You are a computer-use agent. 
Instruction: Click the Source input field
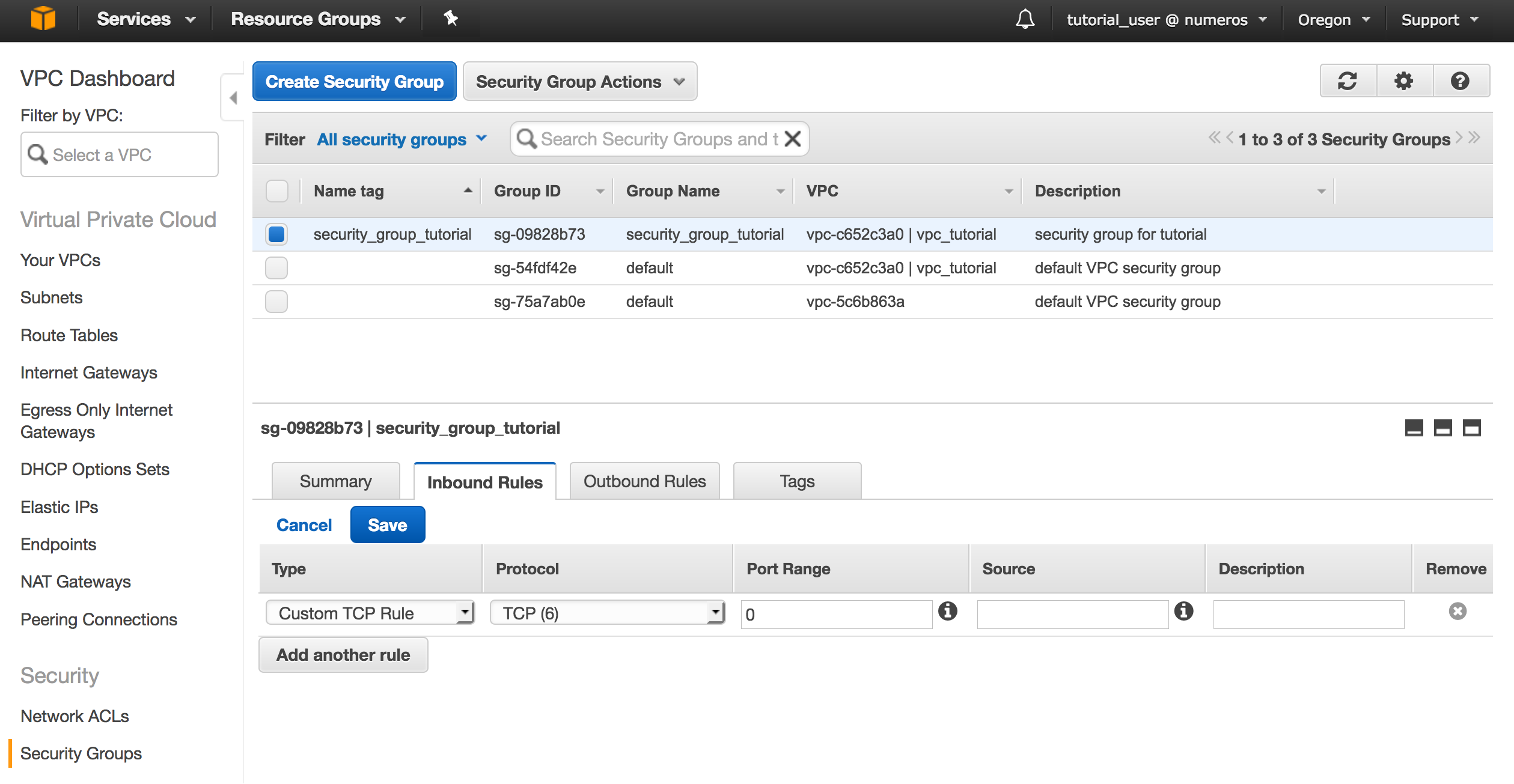[1072, 614]
